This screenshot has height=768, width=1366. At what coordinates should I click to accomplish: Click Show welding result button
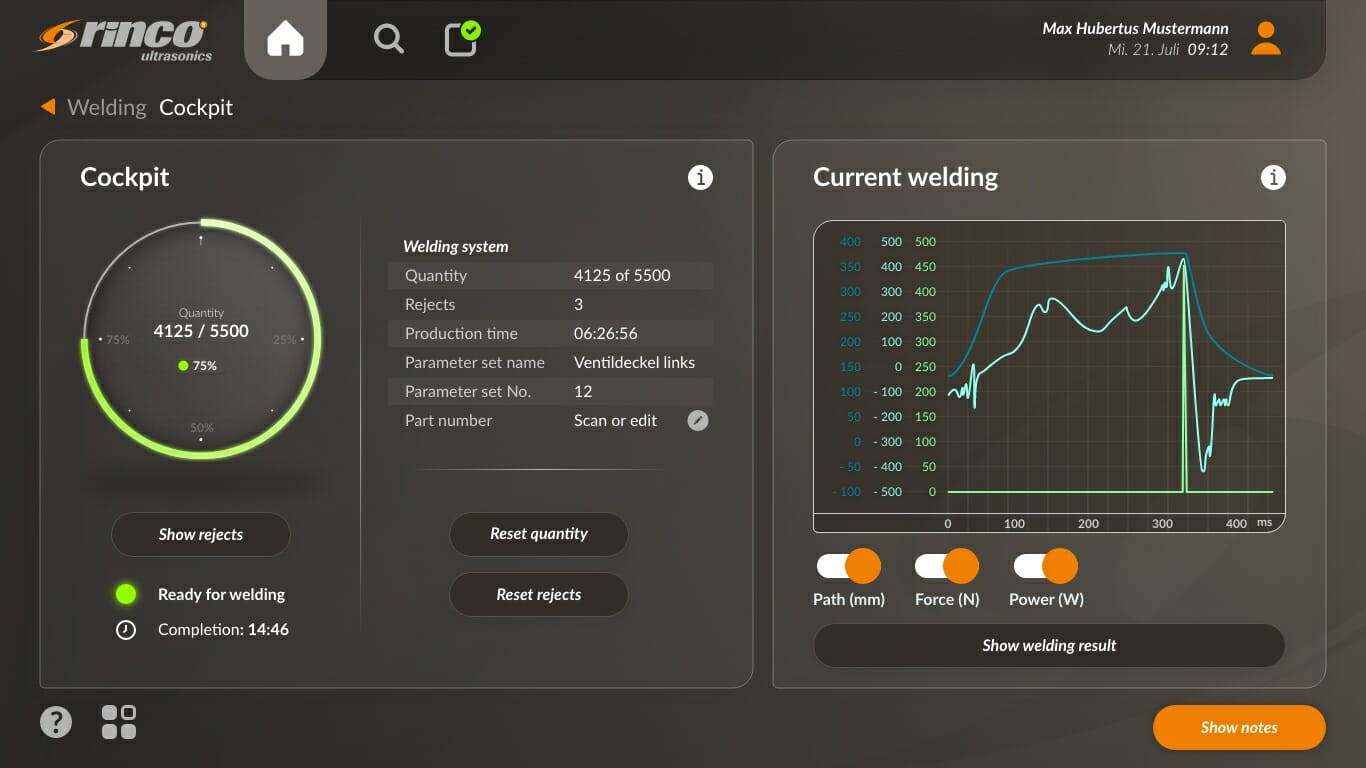coord(1048,646)
